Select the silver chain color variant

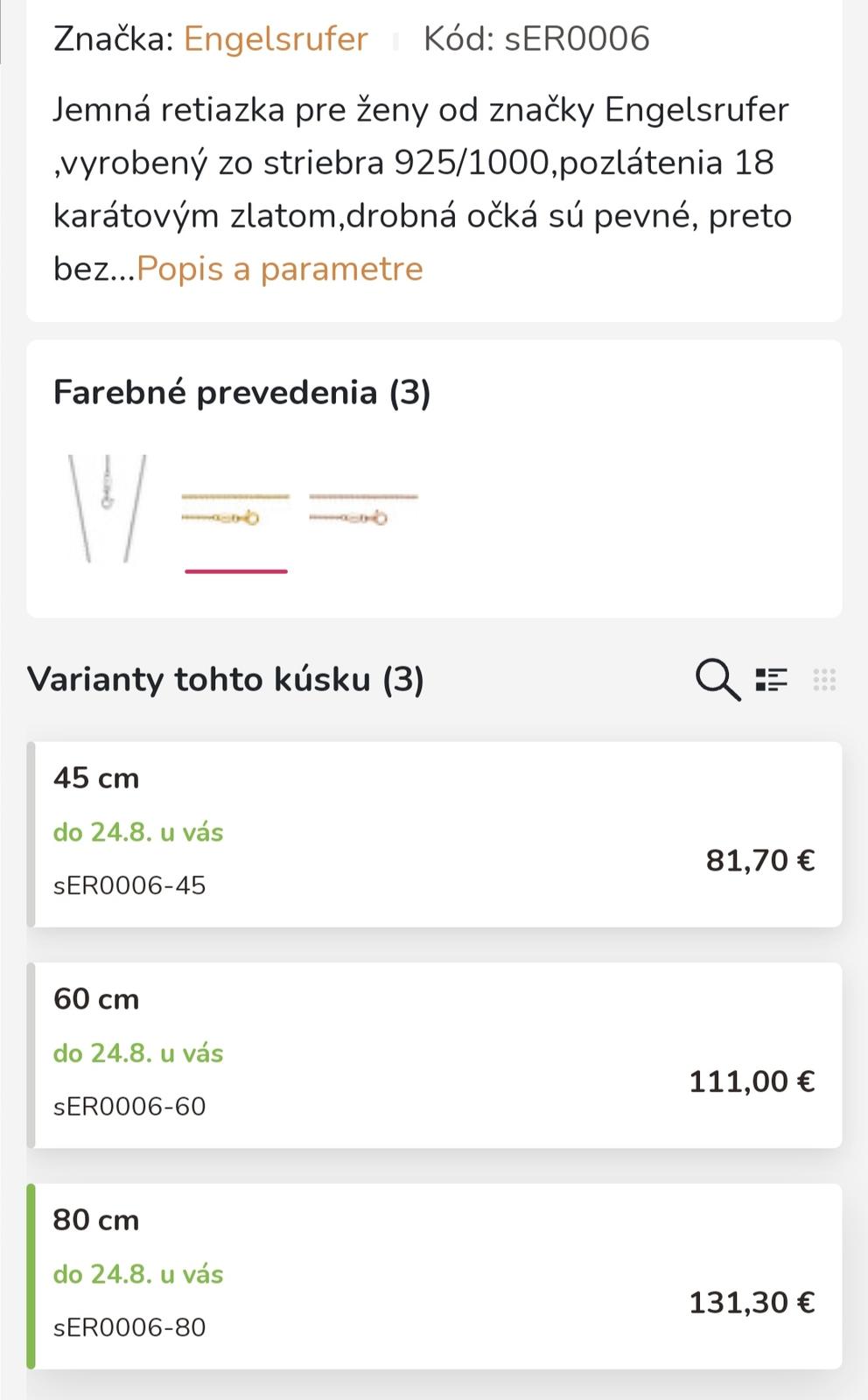(108, 507)
